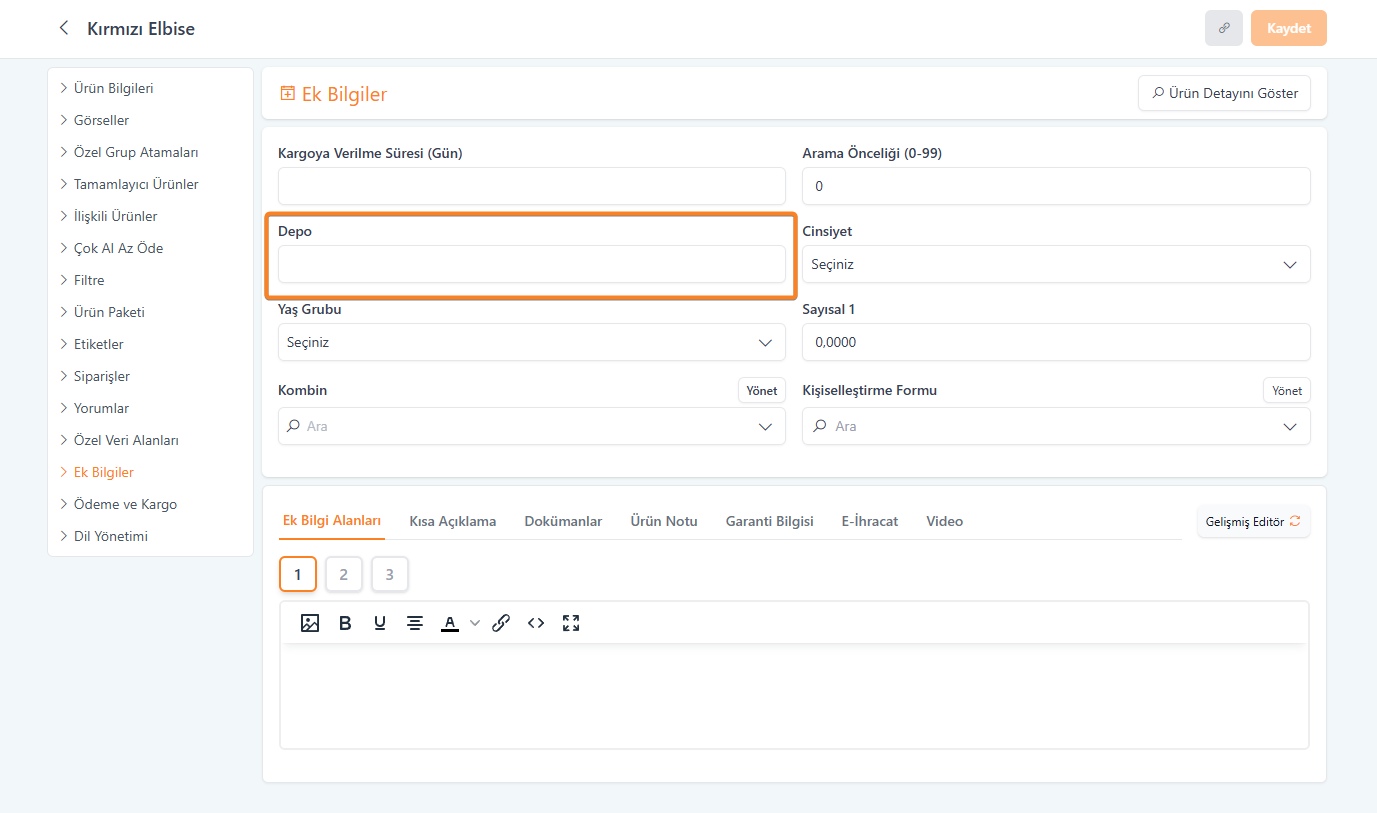This screenshot has width=1377, height=813.
Task: Switch to code view in editor
Action: tap(536, 623)
